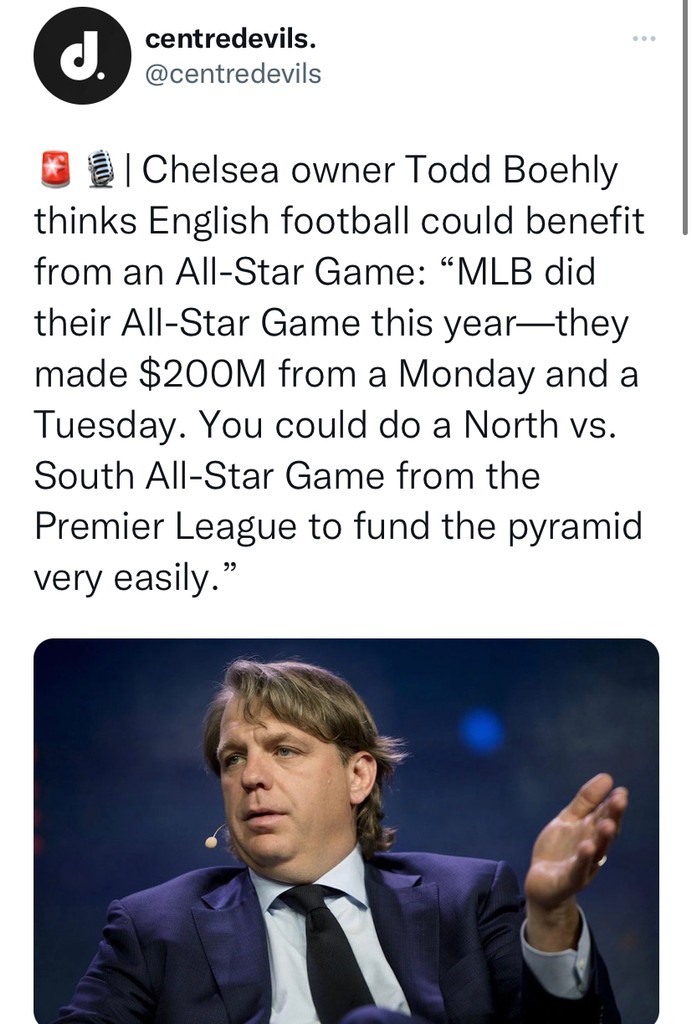Viewport: 693px width, 1024px height.
Task: Open the attached photo of the man
Action: (346, 830)
